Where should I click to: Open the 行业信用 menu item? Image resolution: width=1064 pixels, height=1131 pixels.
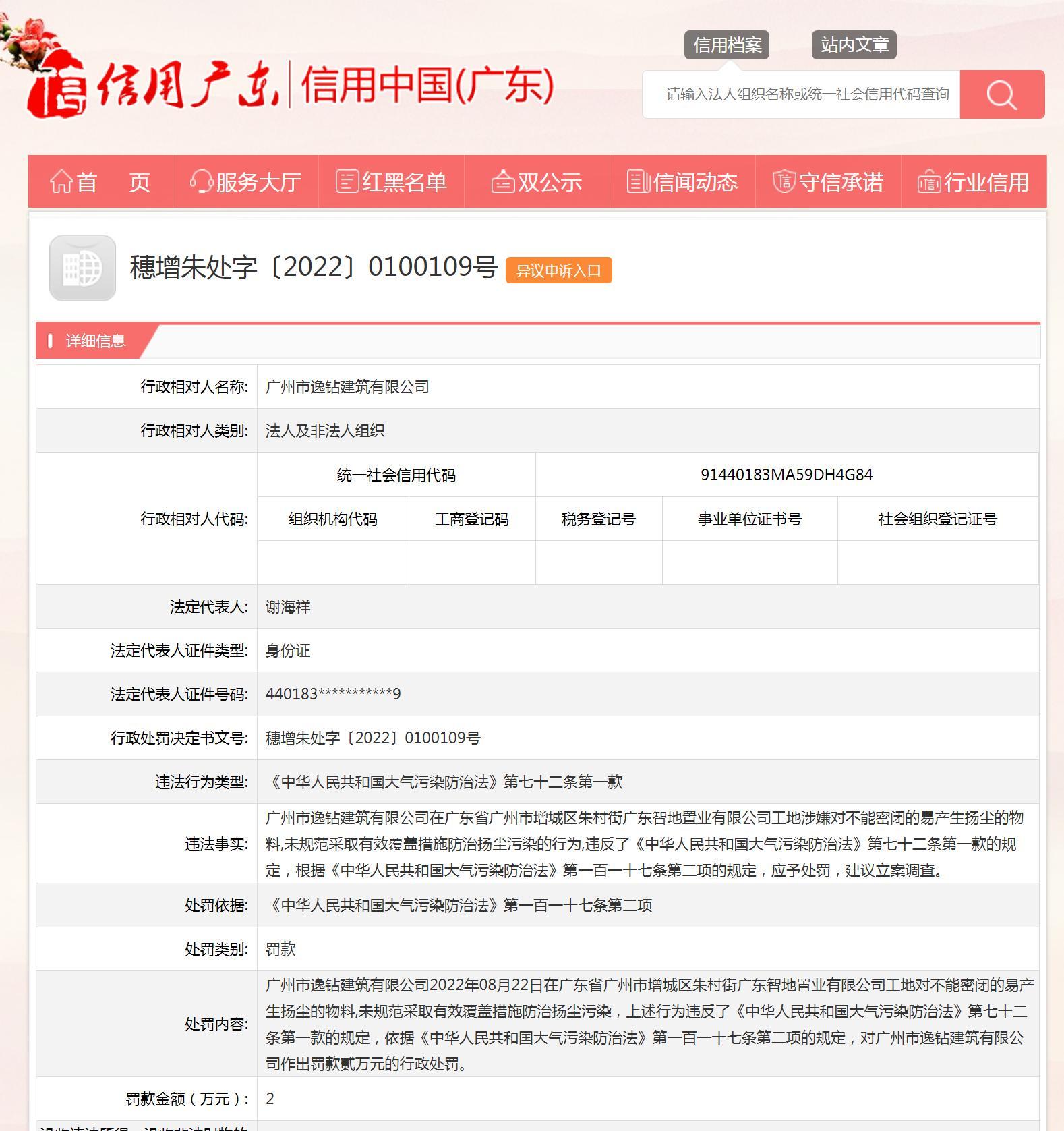(974, 181)
